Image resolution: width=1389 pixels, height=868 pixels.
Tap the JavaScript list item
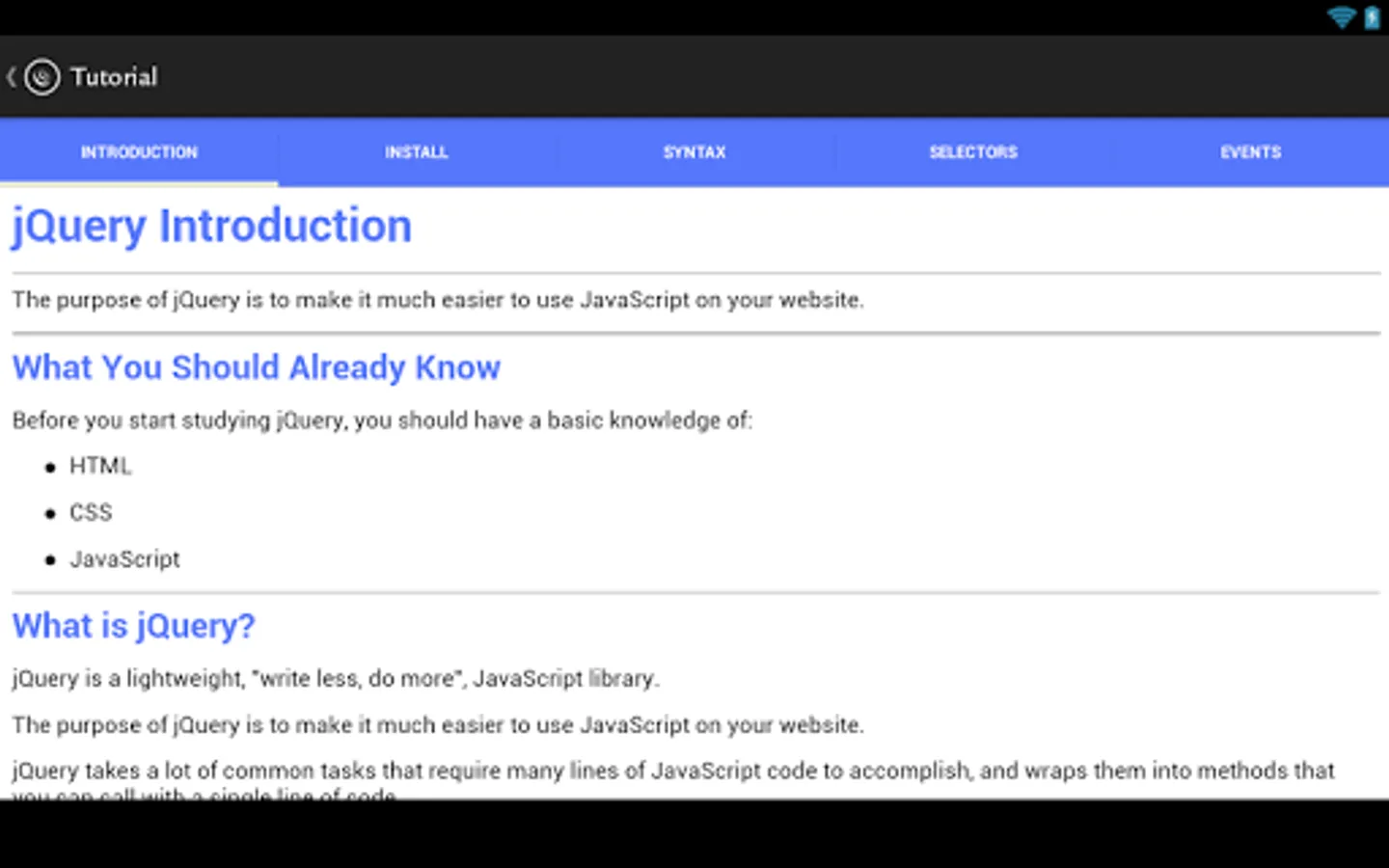pyautogui.click(x=124, y=559)
